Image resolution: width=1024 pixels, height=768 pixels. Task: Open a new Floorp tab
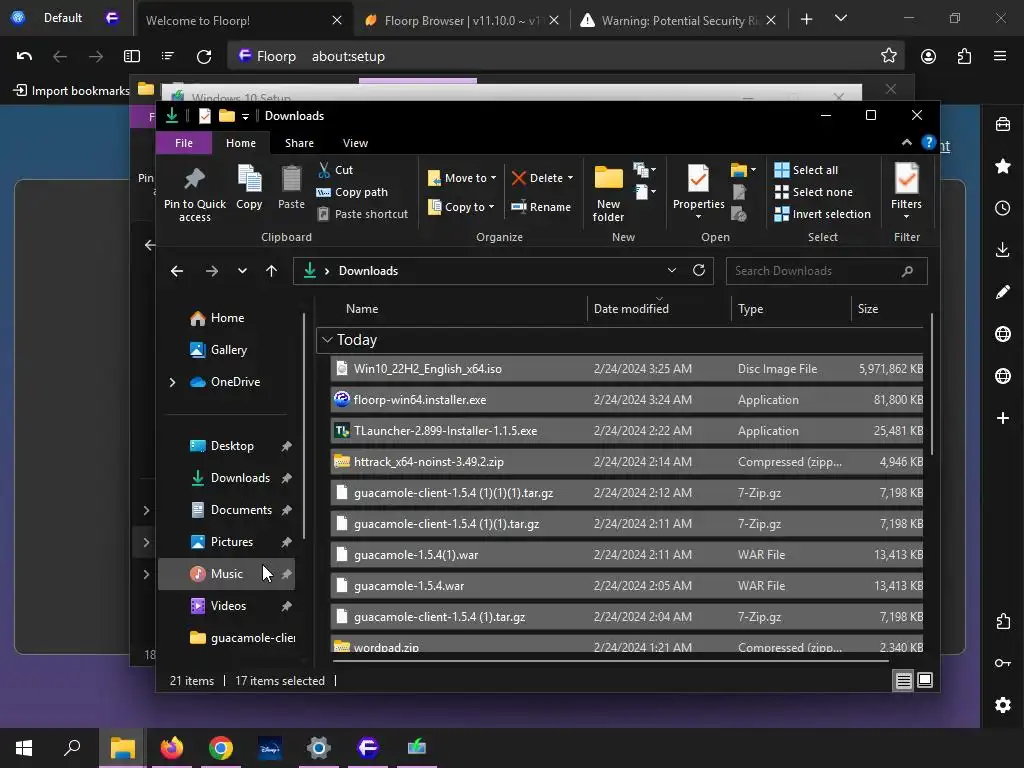click(x=807, y=20)
